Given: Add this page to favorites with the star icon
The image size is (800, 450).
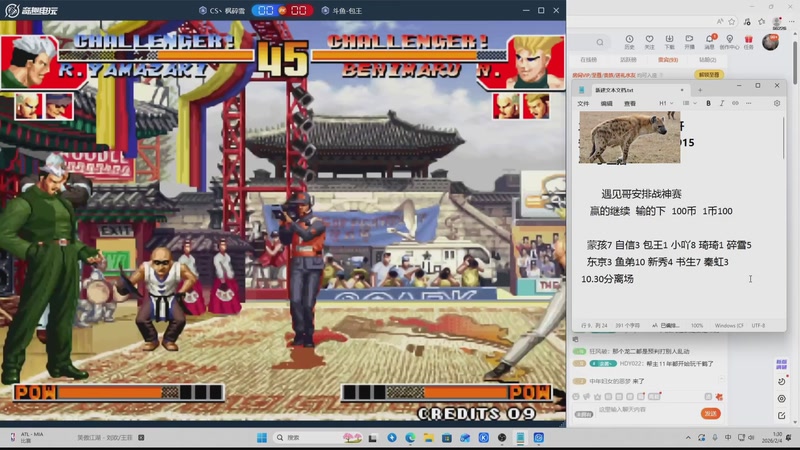Looking at the screenshot, I should (732, 21).
